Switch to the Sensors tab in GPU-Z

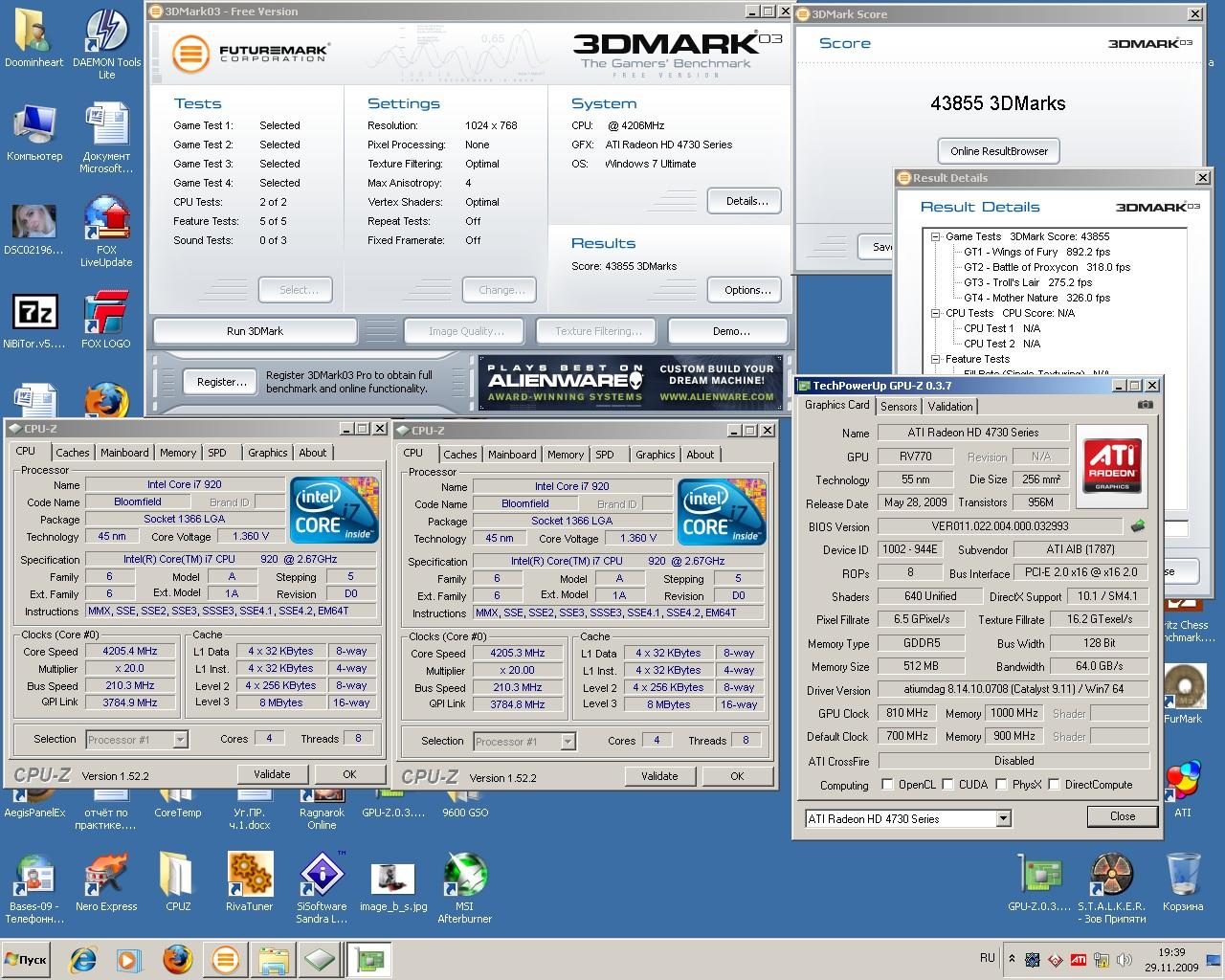(899, 406)
